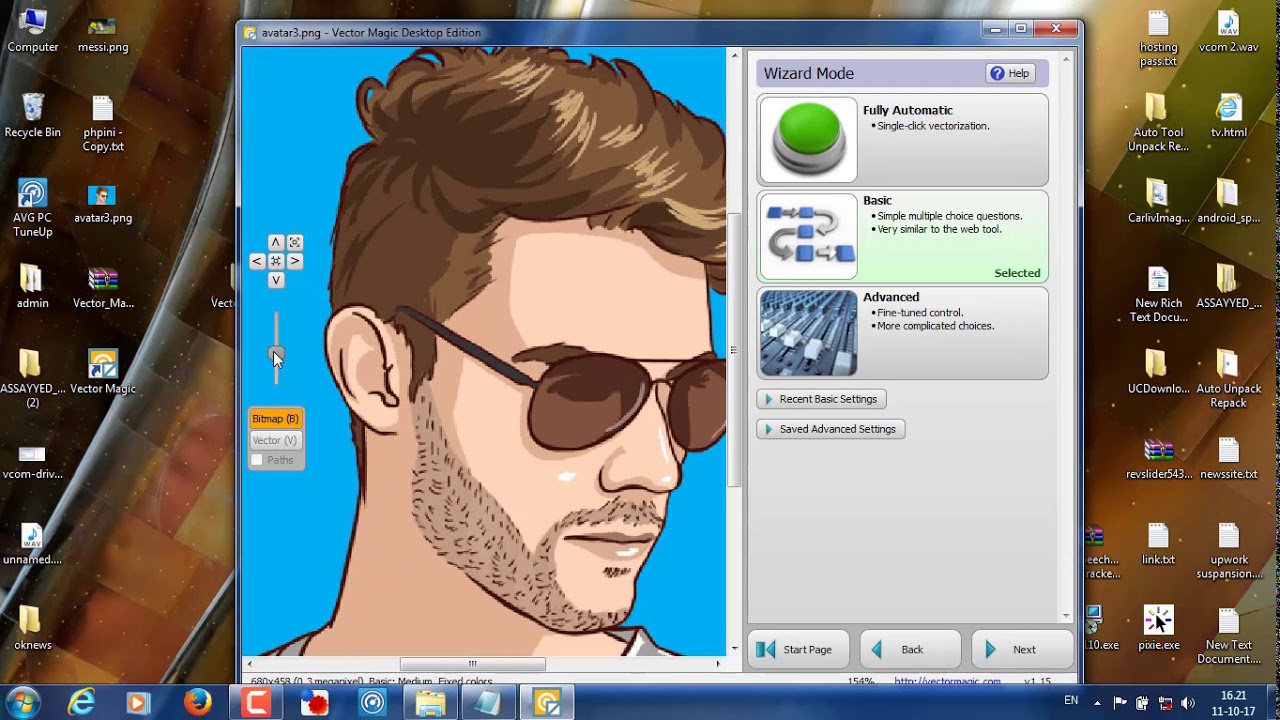The height and width of the screenshot is (720, 1280).
Task: Open Help in Wizard Mode header
Action: pos(1011,72)
